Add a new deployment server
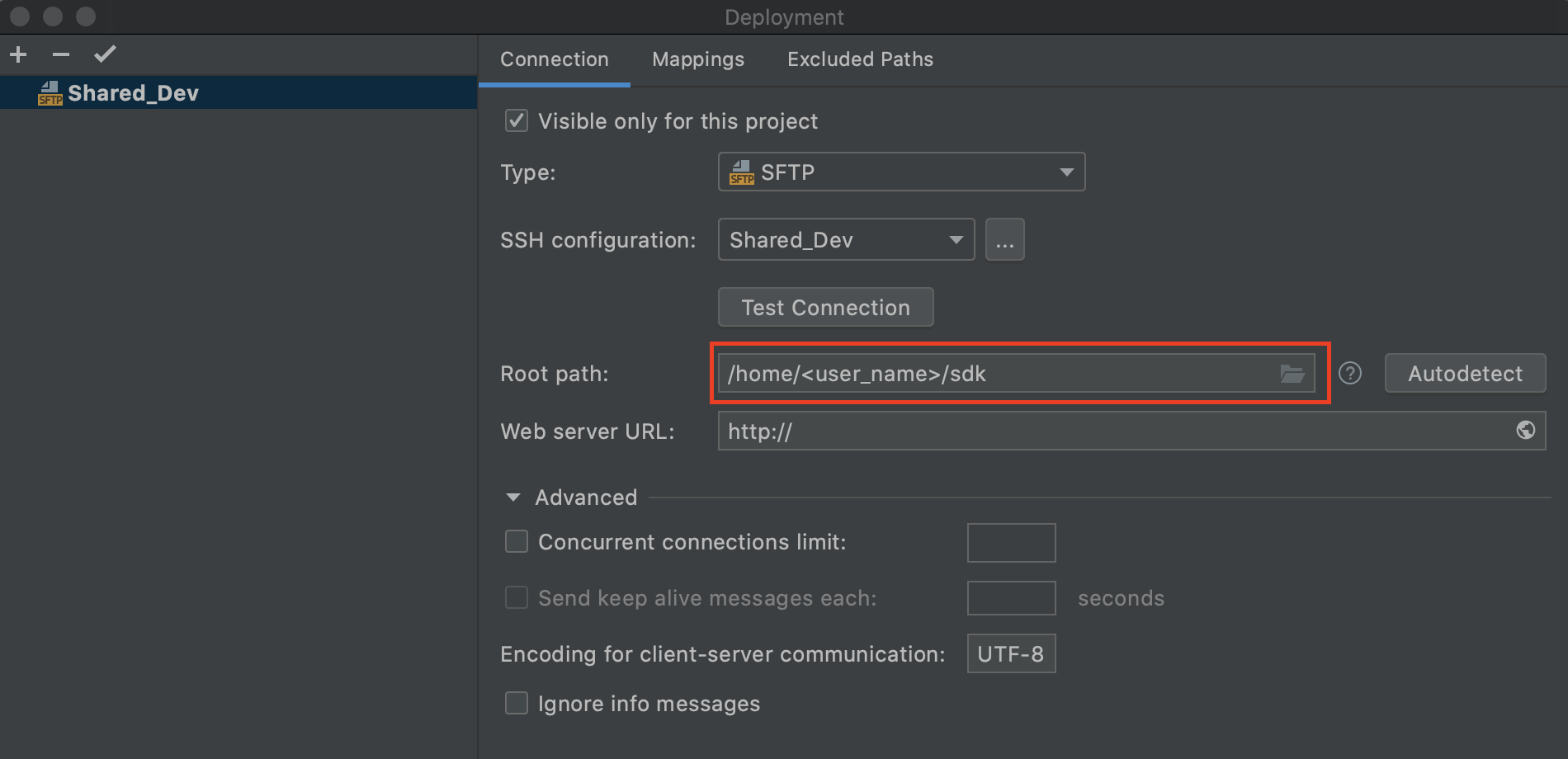Image resolution: width=1568 pixels, height=759 pixels. click(x=18, y=55)
